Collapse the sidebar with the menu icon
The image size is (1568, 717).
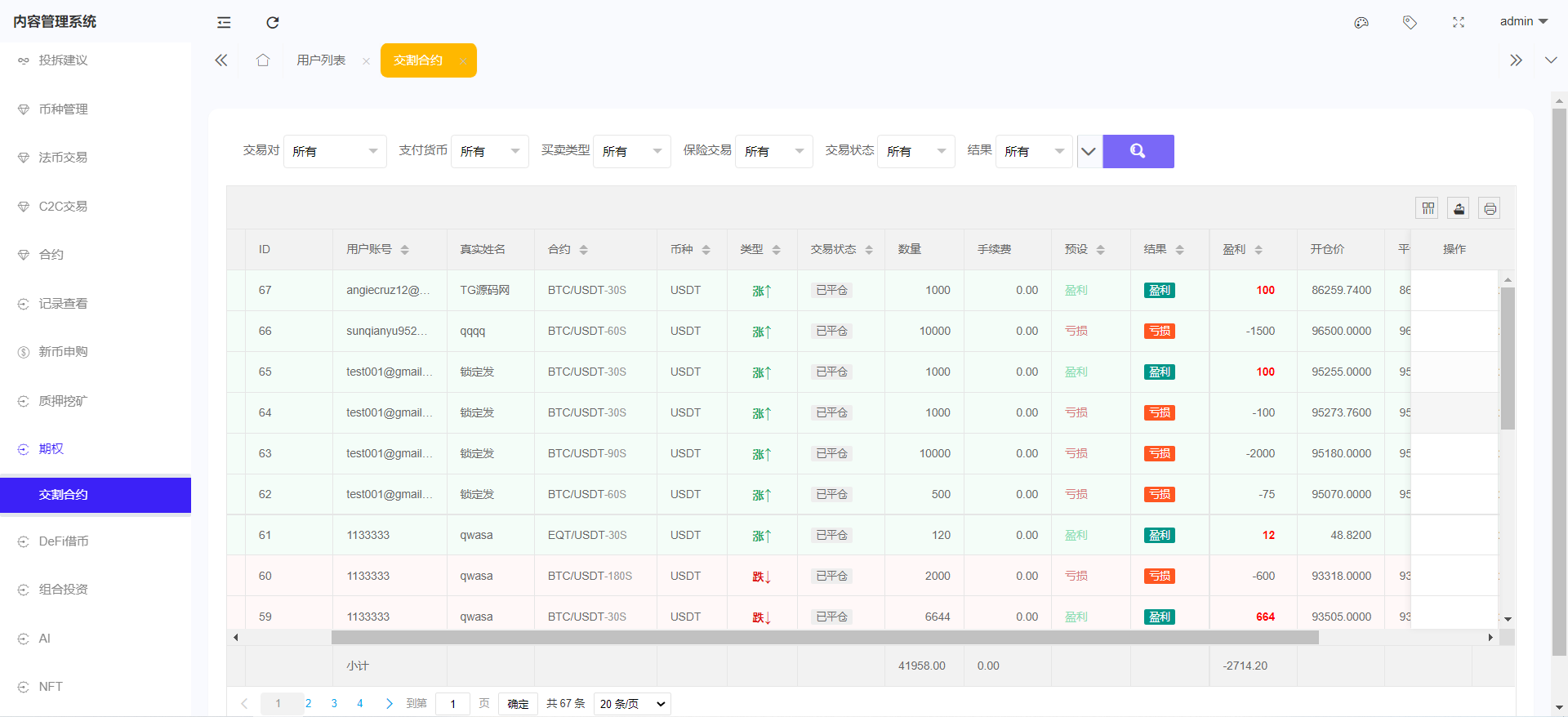pyautogui.click(x=224, y=22)
